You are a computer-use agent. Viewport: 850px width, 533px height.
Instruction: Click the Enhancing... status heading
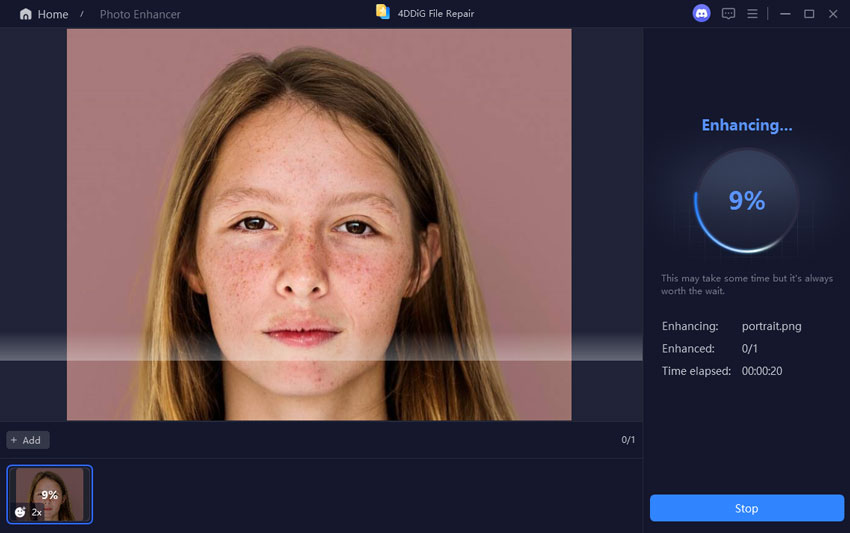pos(746,125)
